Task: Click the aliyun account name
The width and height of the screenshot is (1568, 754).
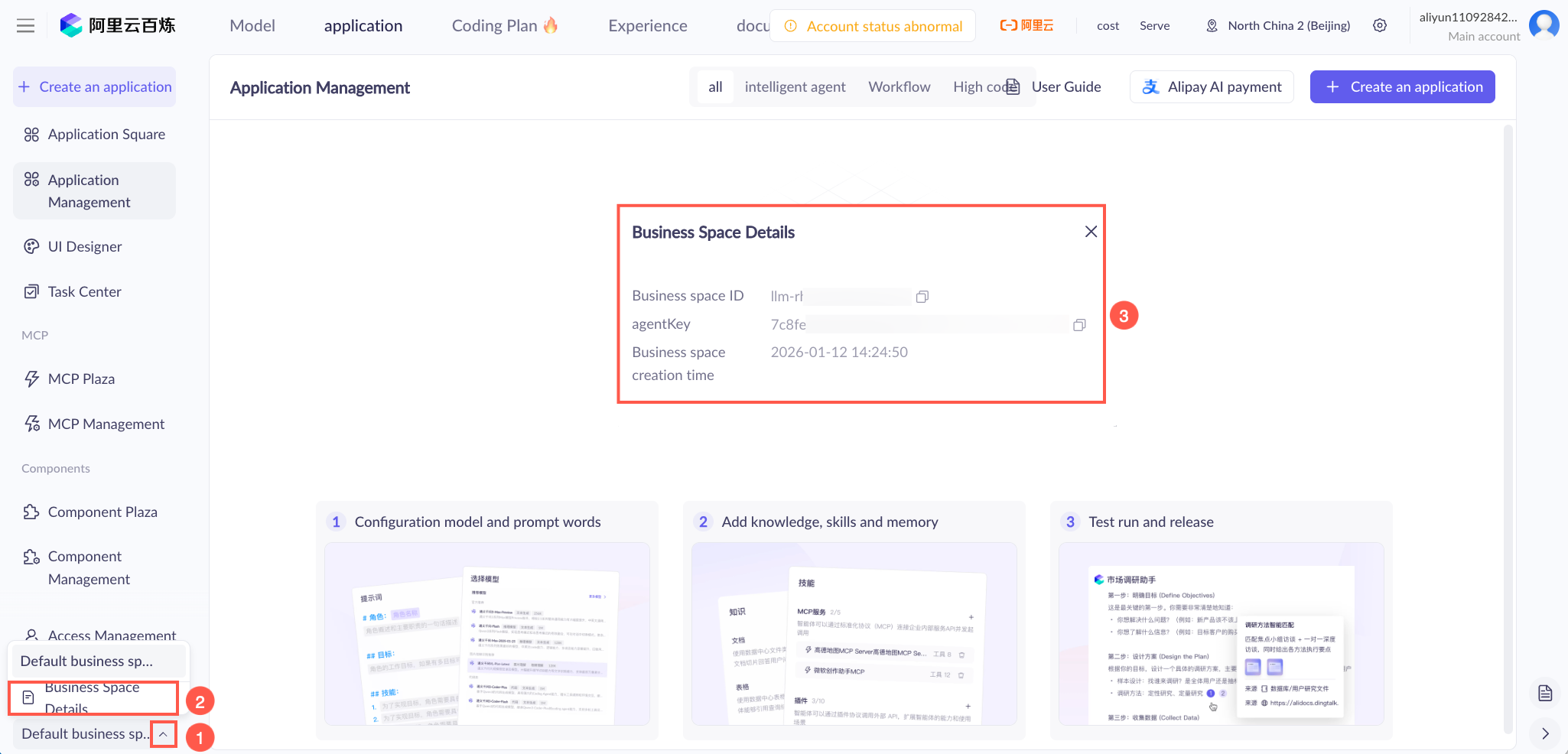Action: [x=1469, y=17]
